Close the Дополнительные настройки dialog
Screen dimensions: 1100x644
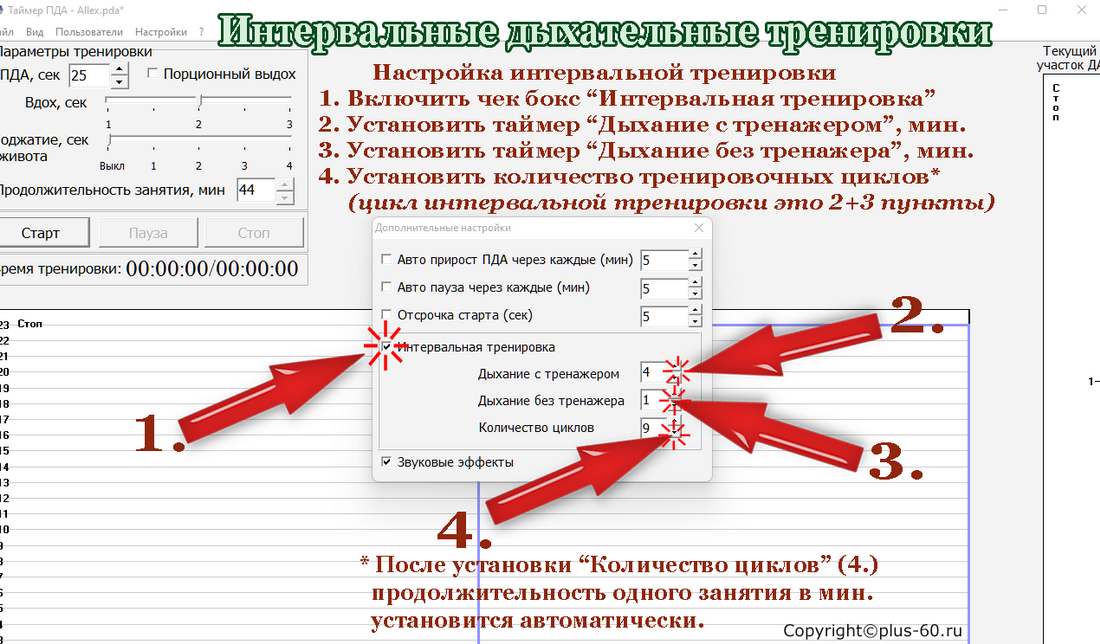[698, 228]
